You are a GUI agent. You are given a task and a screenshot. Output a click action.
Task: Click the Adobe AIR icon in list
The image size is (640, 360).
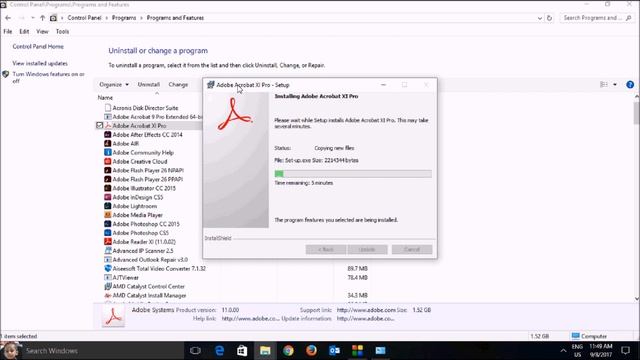click(108, 144)
